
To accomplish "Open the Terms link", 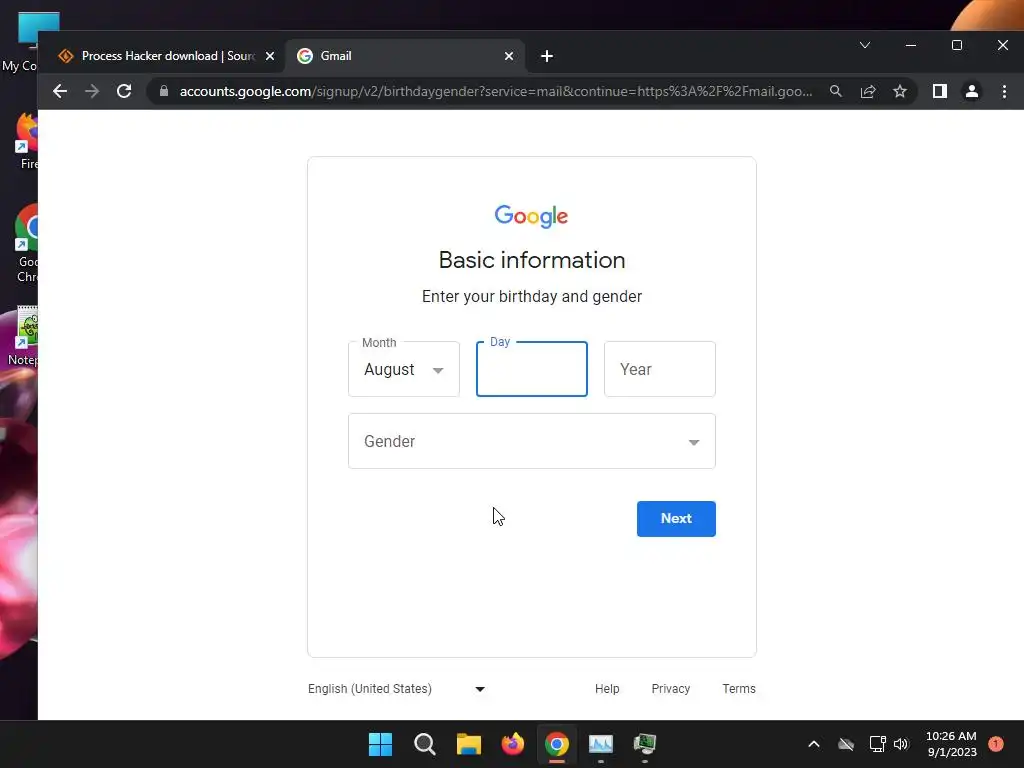I will pyautogui.click(x=739, y=689).
